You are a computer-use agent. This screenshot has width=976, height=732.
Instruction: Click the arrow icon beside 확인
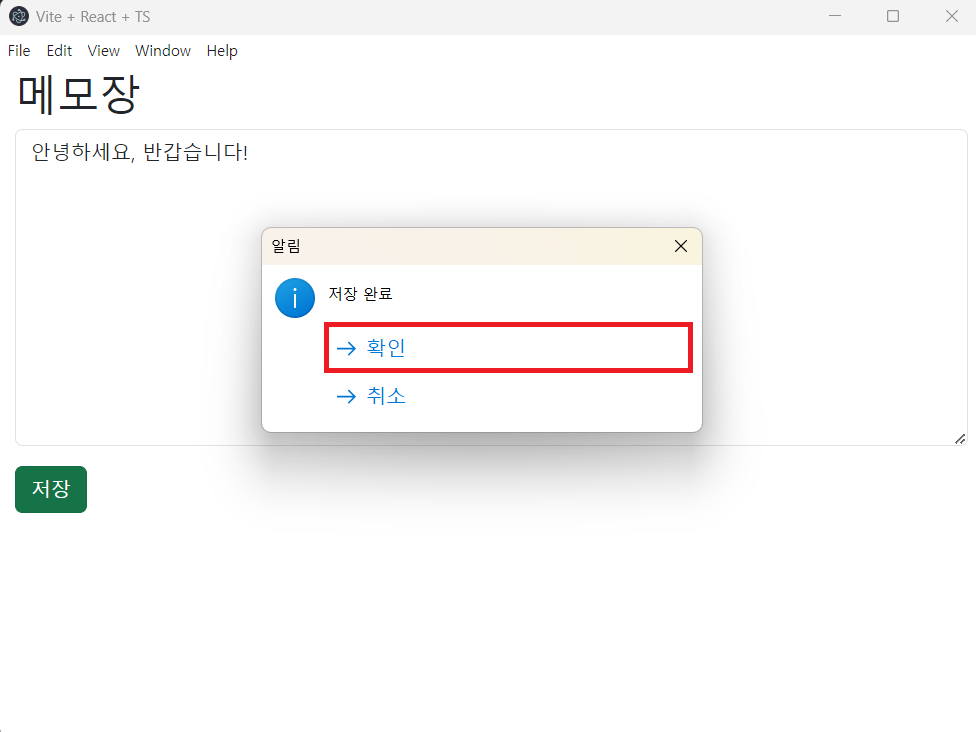(x=346, y=348)
